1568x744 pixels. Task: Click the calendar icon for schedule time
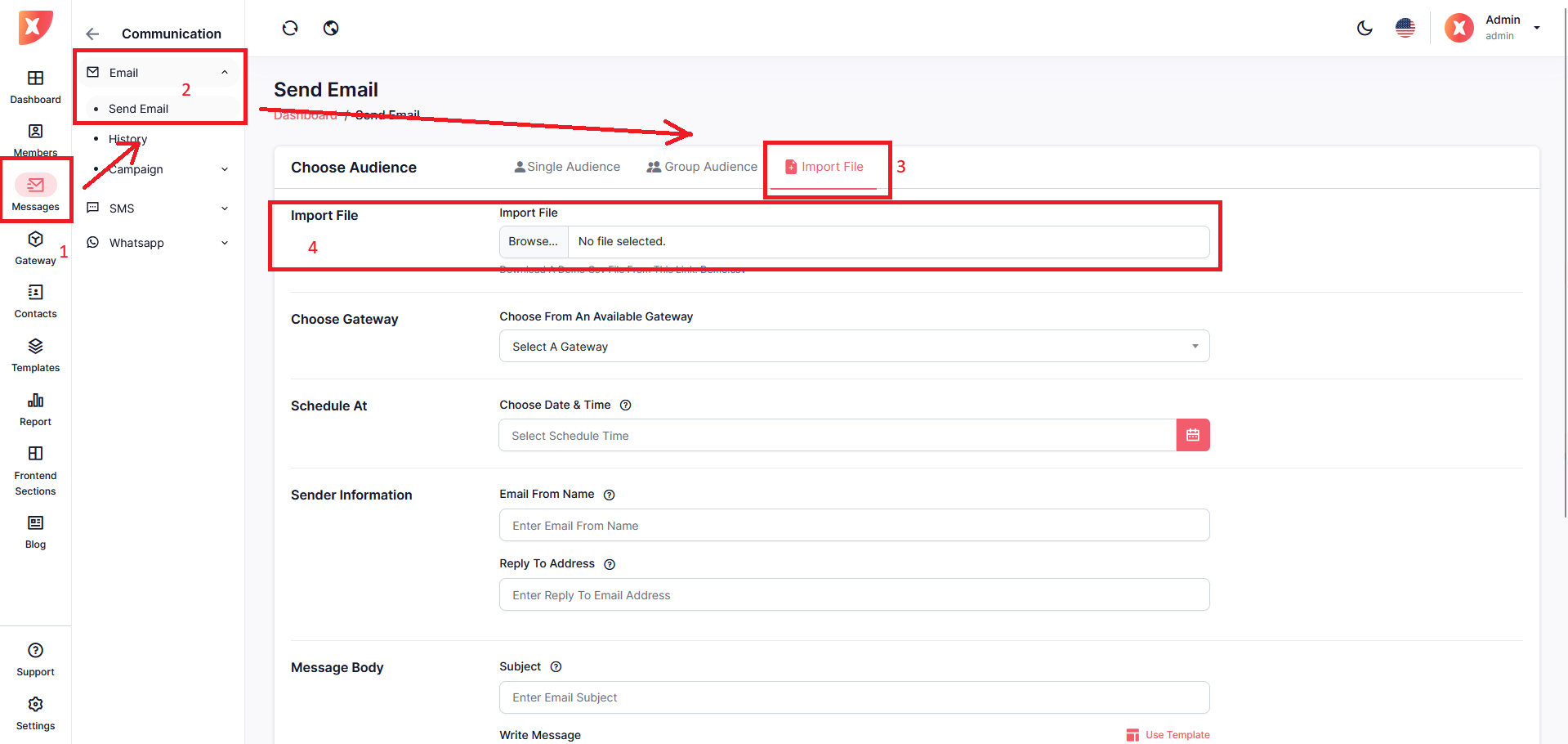point(1192,435)
